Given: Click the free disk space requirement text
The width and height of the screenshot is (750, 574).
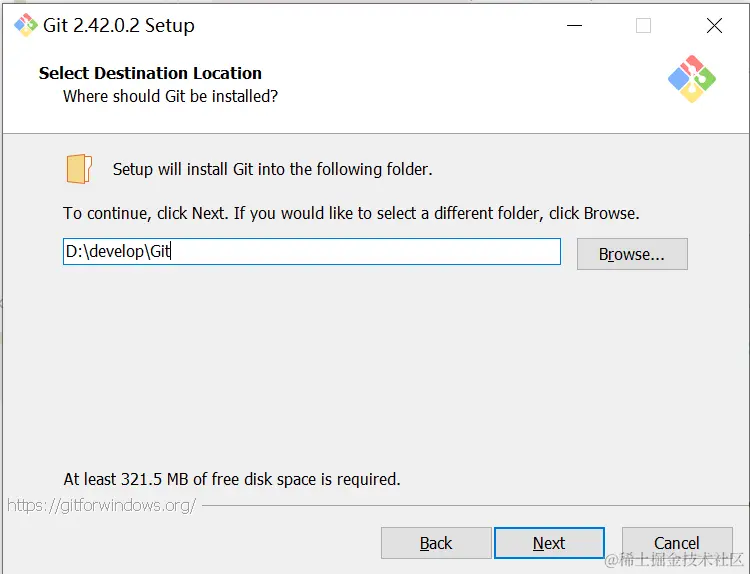Looking at the screenshot, I should click(x=232, y=479).
